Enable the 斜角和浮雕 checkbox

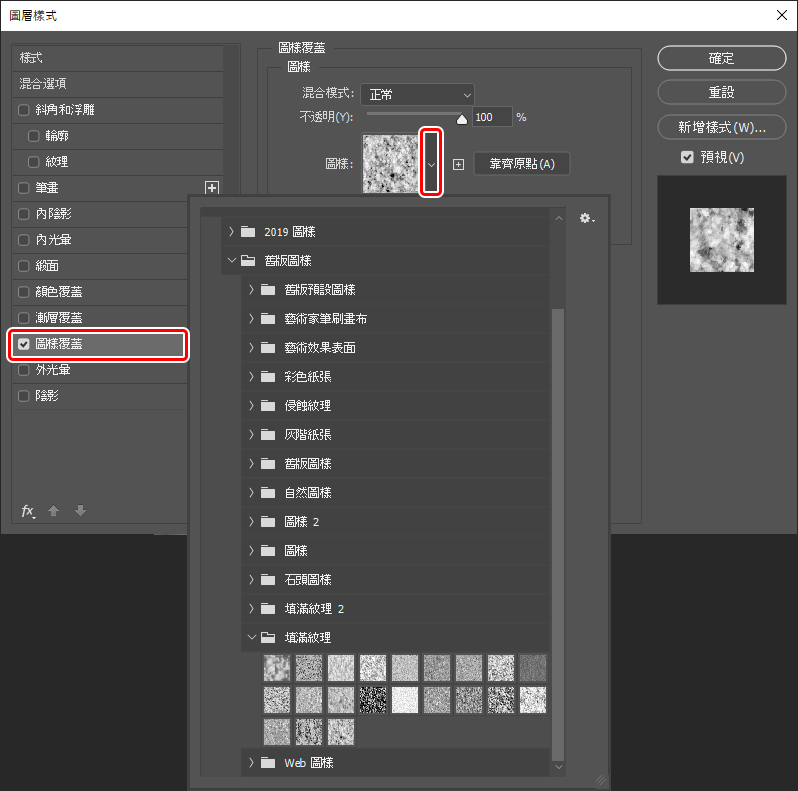tap(24, 110)
